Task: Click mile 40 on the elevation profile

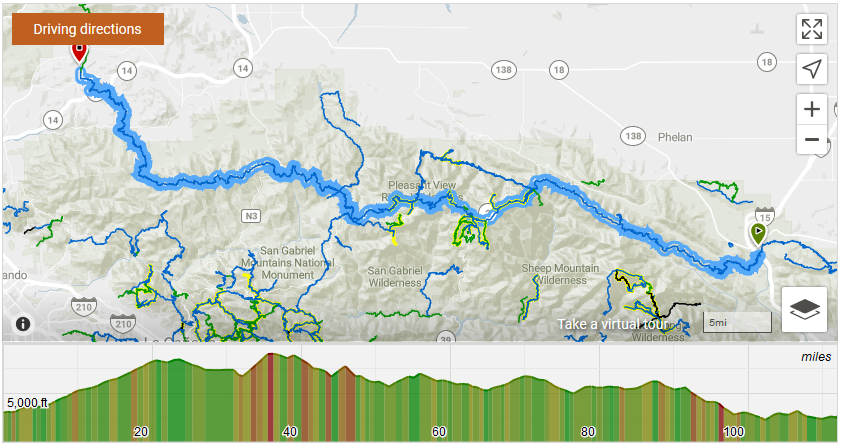Action: tap(290, 431)
